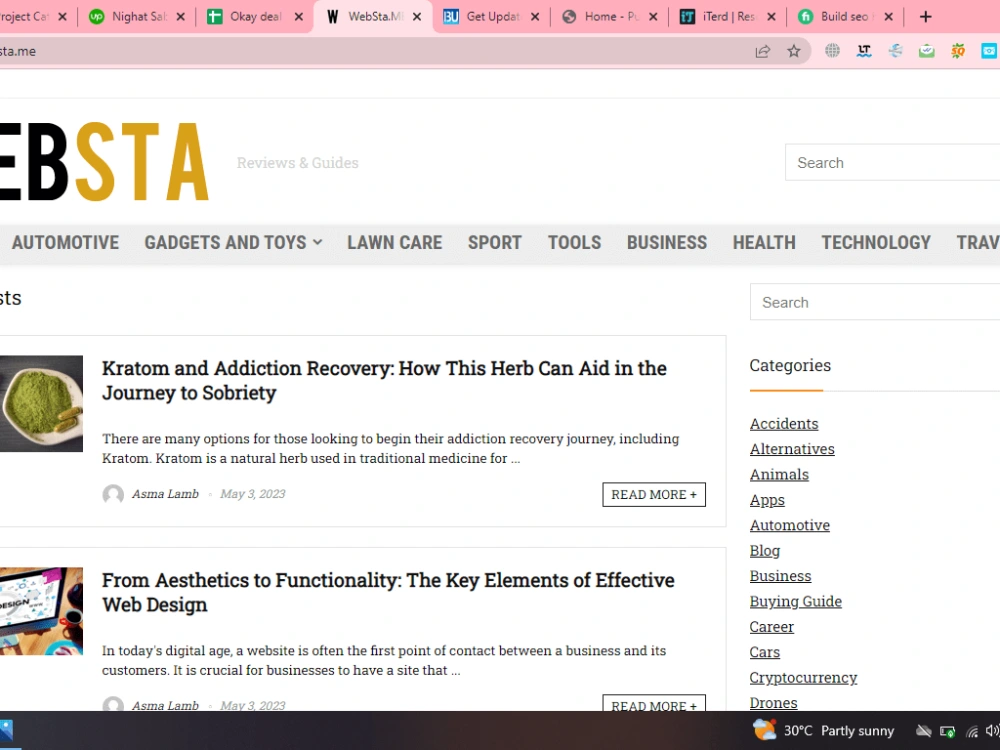Open the Cryptocurrency category link
This screenshot has height=750, width=1000.
tap(804, 677)
